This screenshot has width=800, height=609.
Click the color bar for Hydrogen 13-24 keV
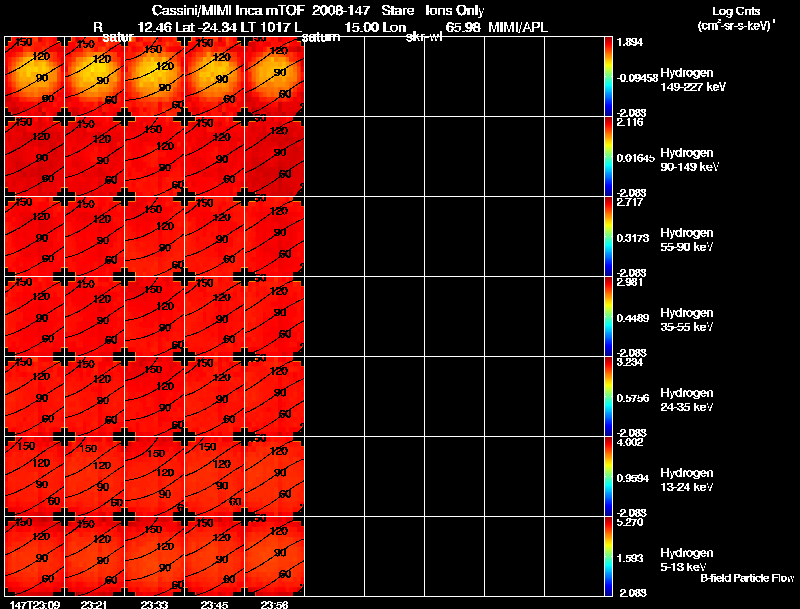point(608,477)
